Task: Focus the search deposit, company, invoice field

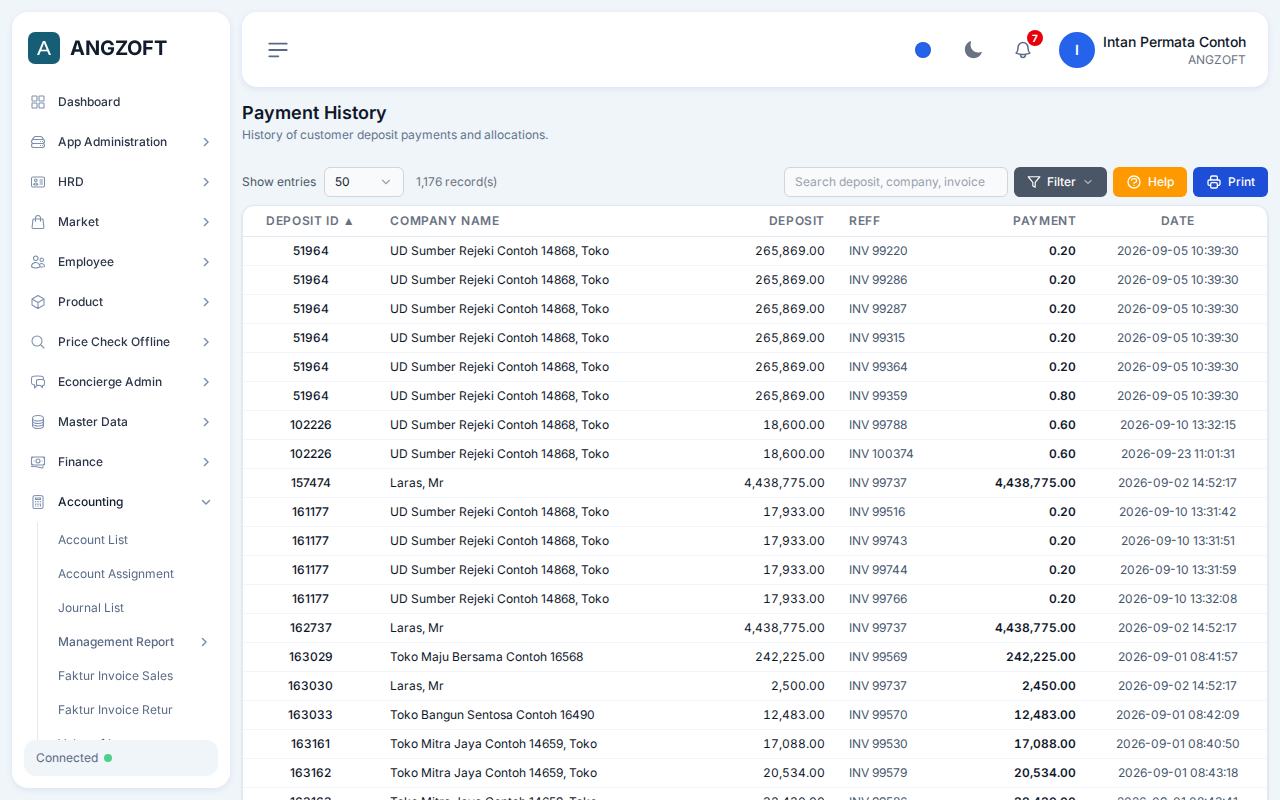Action: click(896, 182)
